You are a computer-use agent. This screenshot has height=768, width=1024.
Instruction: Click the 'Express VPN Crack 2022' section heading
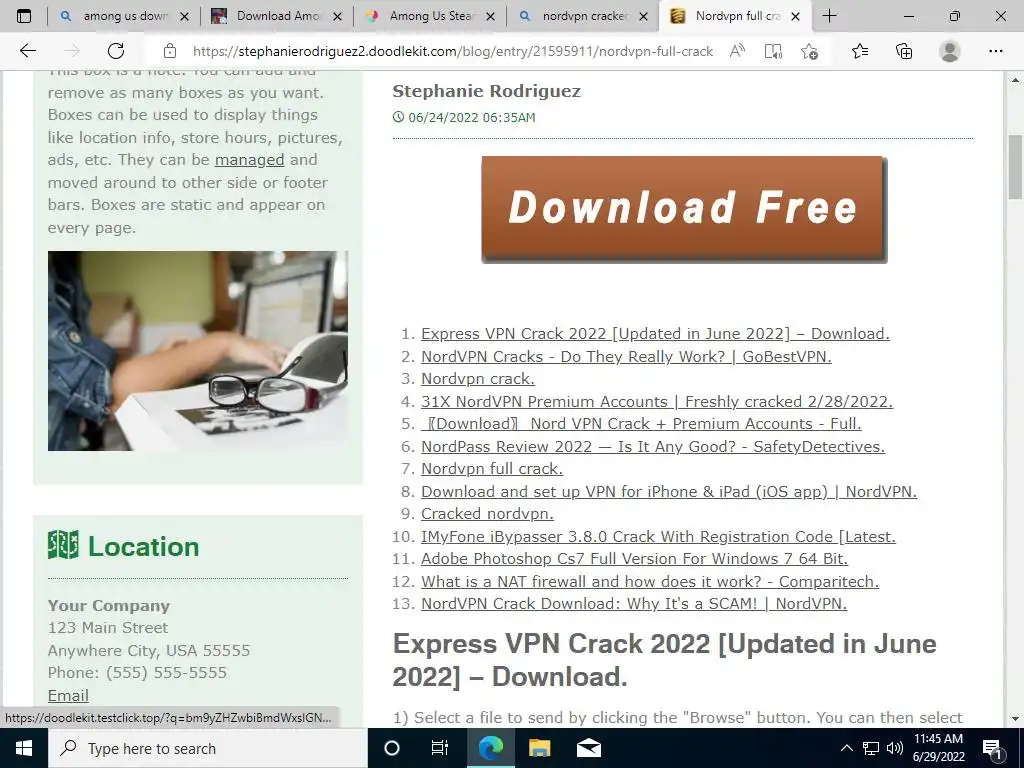[x=664, y=660]
